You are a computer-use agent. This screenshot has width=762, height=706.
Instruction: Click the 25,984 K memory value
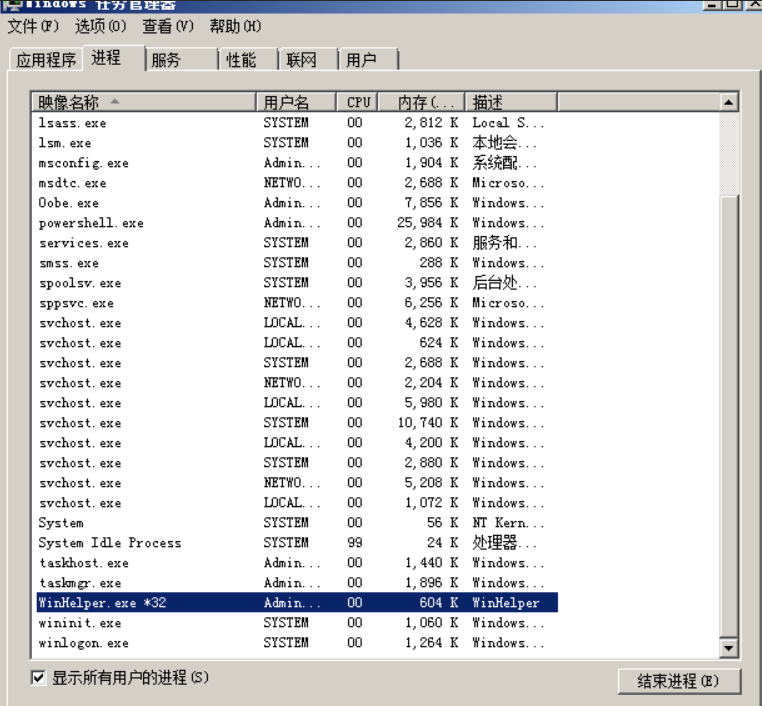[427, 223]
